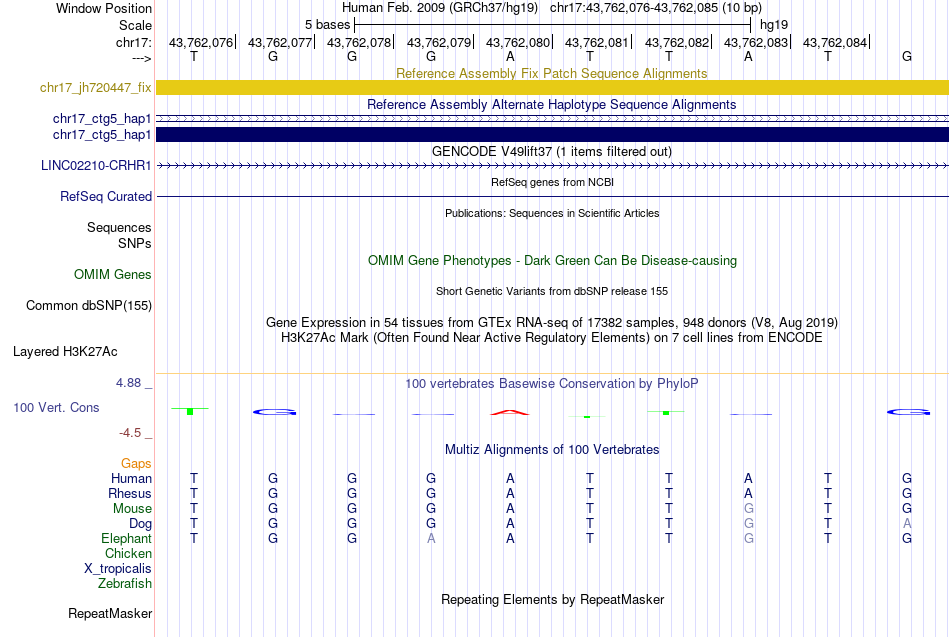This screenshot has width=950, height=637.
Task: Open the Layered H3K27Ac track label
Action: pyautogui.click(x=65, y=352)
